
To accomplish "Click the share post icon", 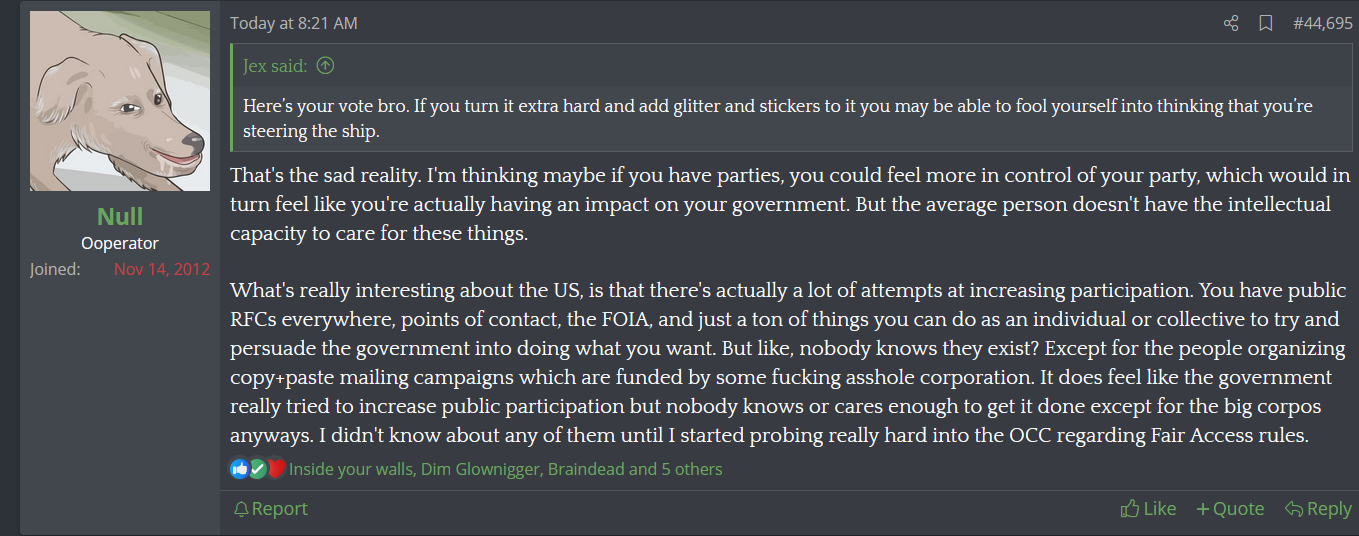I will coord(1231,23).
